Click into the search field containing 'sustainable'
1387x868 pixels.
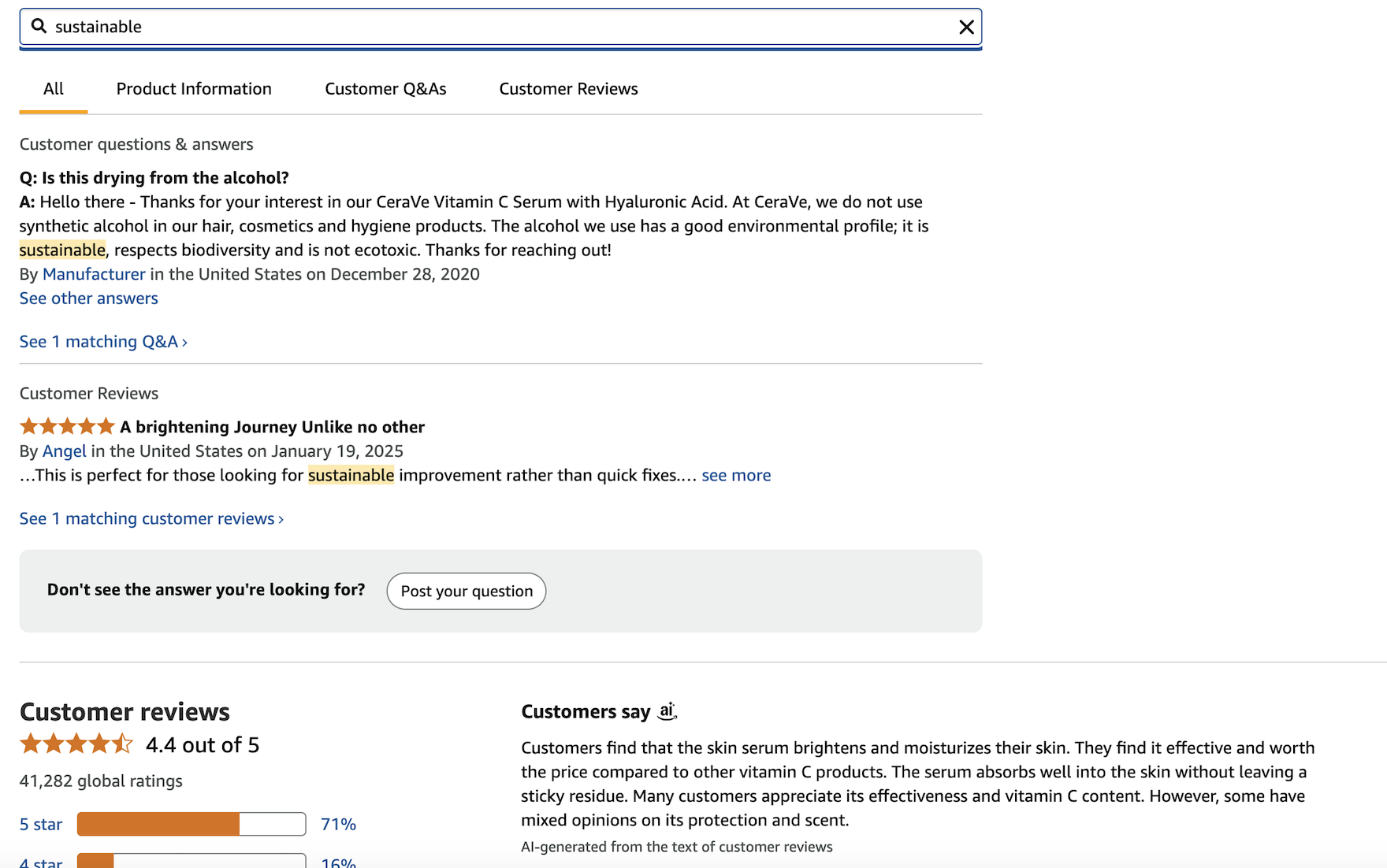coord(496,27)
